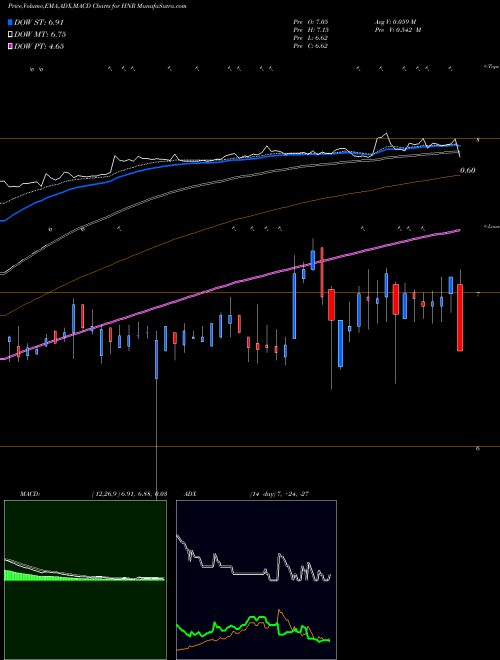Click the 'DOW PT: 4.65' legend text
Screen dimensions: 500x660
click(x=39, y=46)
